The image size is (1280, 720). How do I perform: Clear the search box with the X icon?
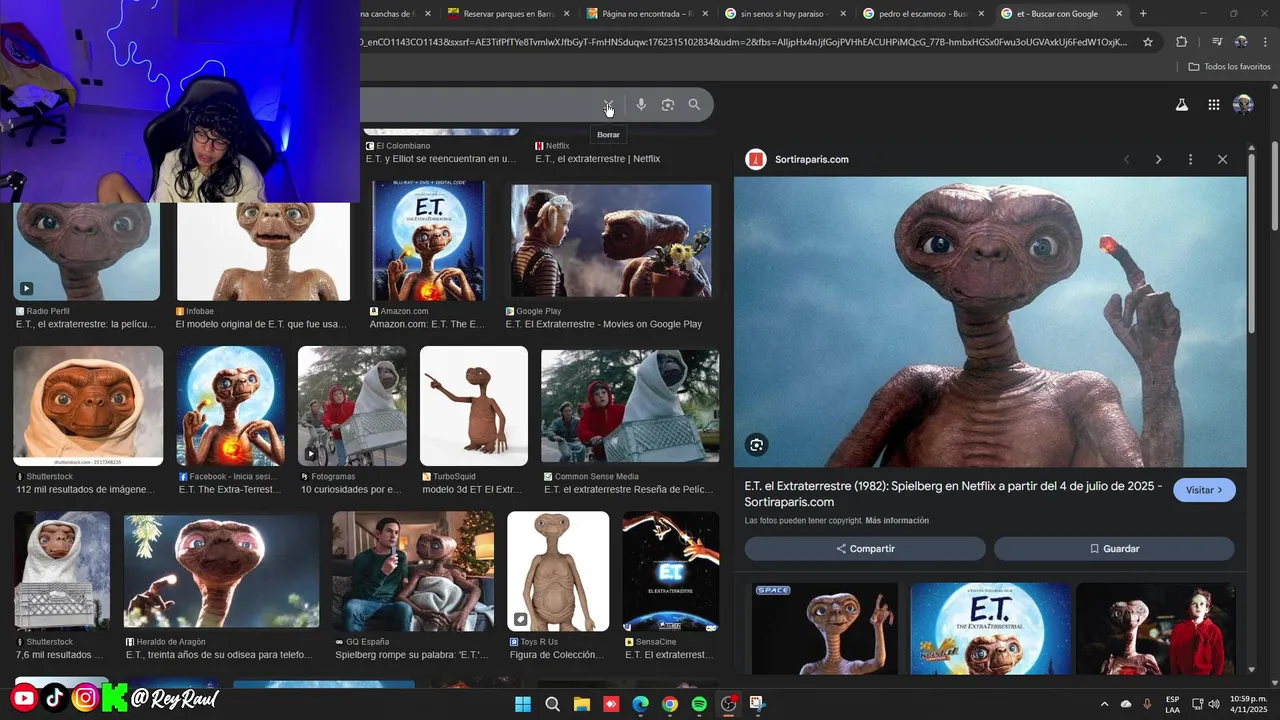coord(608,105)
